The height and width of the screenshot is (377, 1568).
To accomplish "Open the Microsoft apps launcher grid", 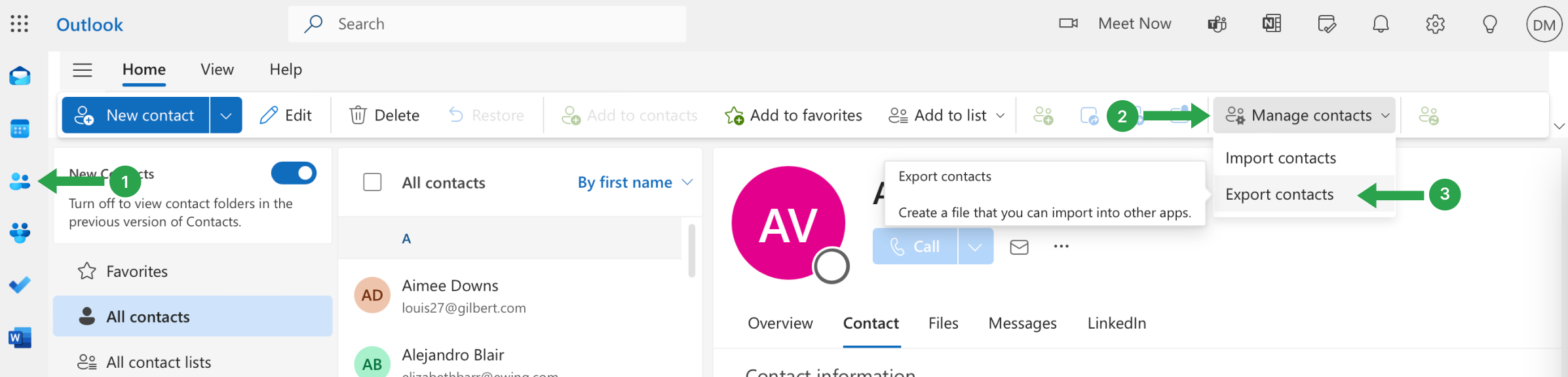I will [20, 24].
